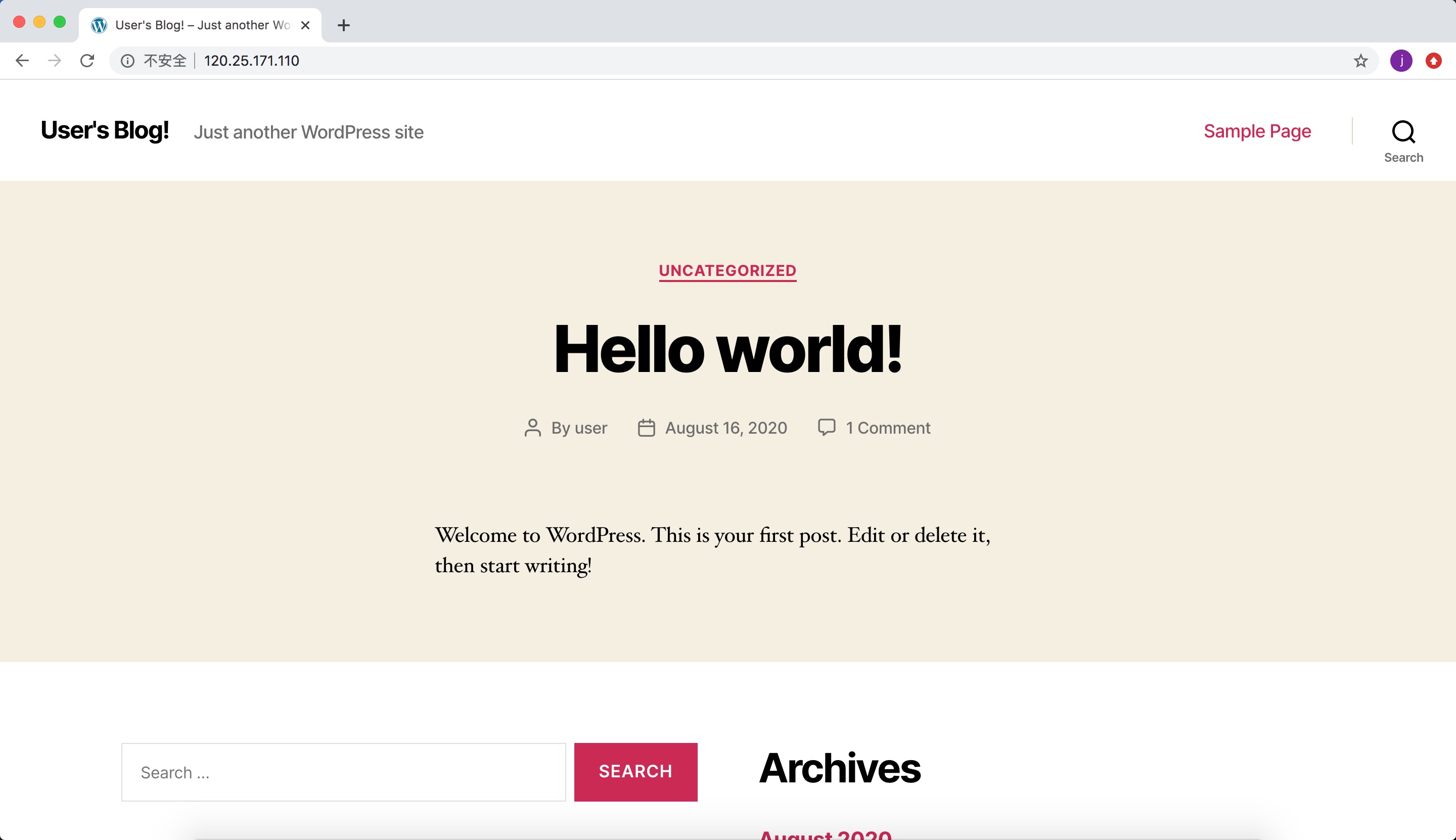
Task: Click the browser back arrow
Action: (22, 61)
